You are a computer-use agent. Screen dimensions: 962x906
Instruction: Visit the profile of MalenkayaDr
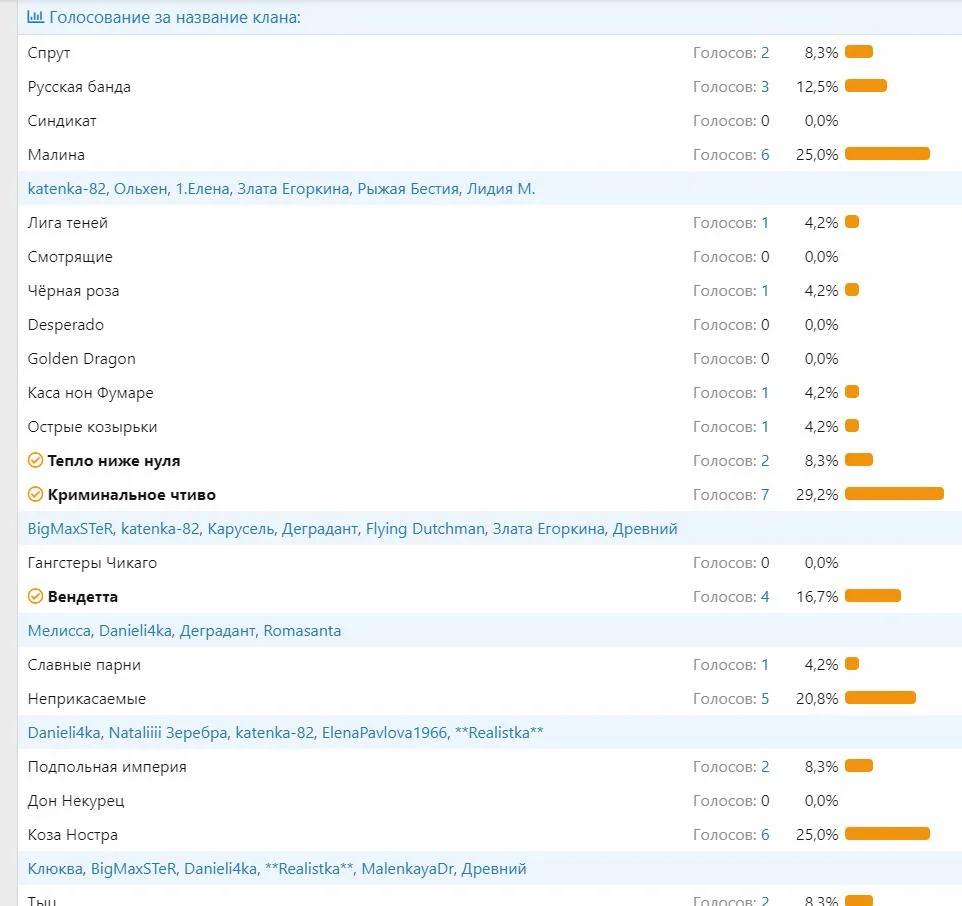(406, 869)
